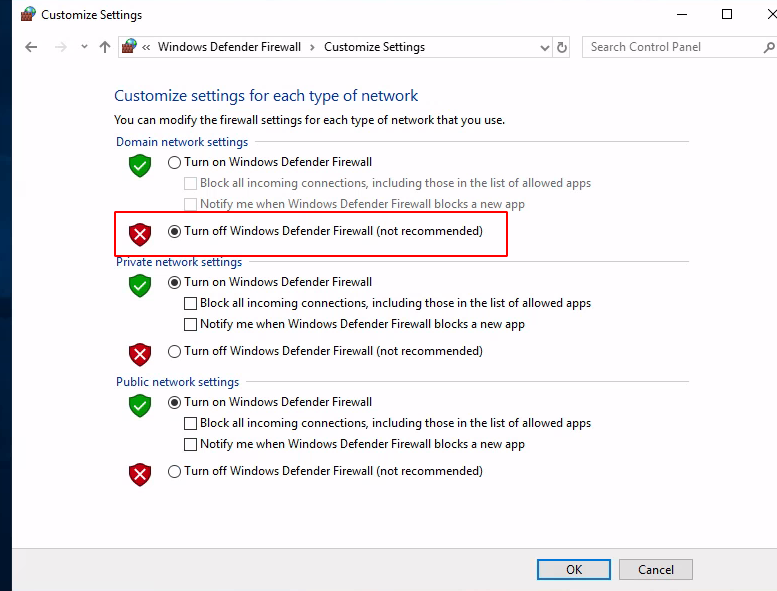Image resolution: width=777 pixels, height=591 pixels.
Task: Click the Domain green shield icon
Action: (x=140, y=165)
